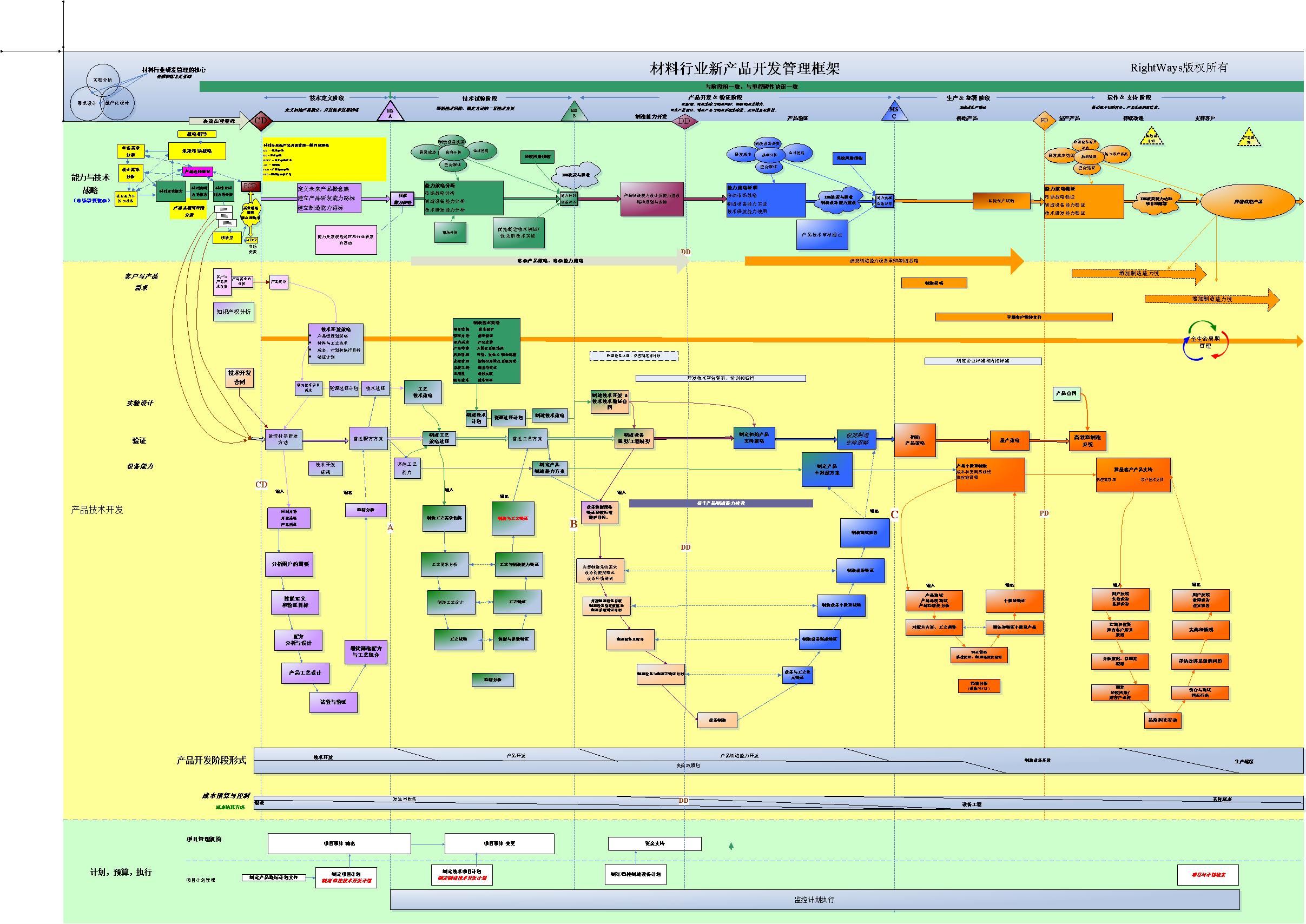1306x924 pixels.
Task: Click the dark red PCD box
Action: click(251, 186)
